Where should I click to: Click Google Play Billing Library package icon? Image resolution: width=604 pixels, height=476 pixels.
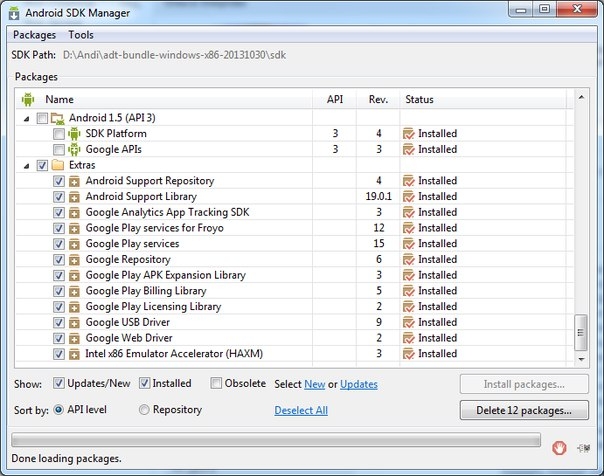pos(74,292)
